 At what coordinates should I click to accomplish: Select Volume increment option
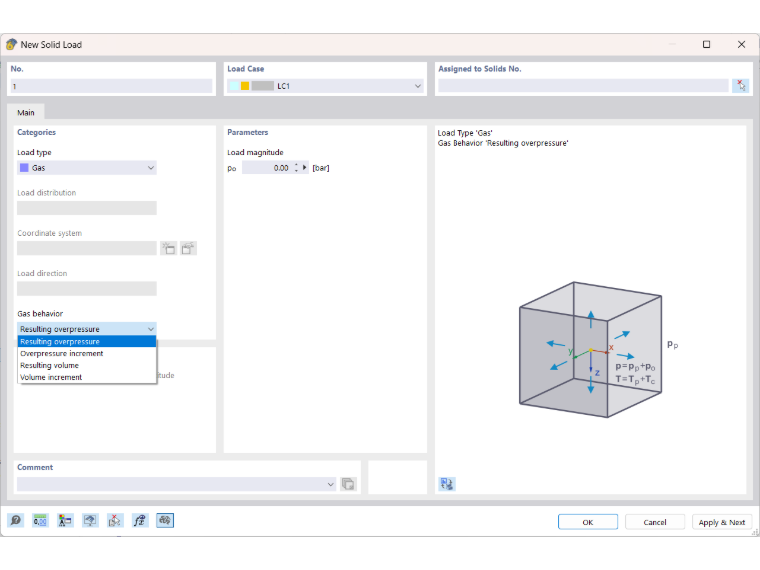[x=87, y=377]
